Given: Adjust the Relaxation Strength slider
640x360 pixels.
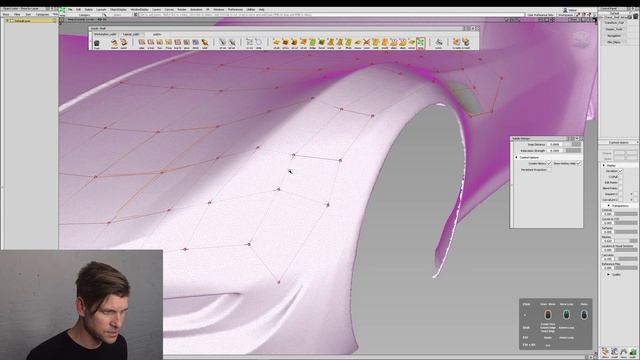Looking at the screenshot, I should coord(573,151).
